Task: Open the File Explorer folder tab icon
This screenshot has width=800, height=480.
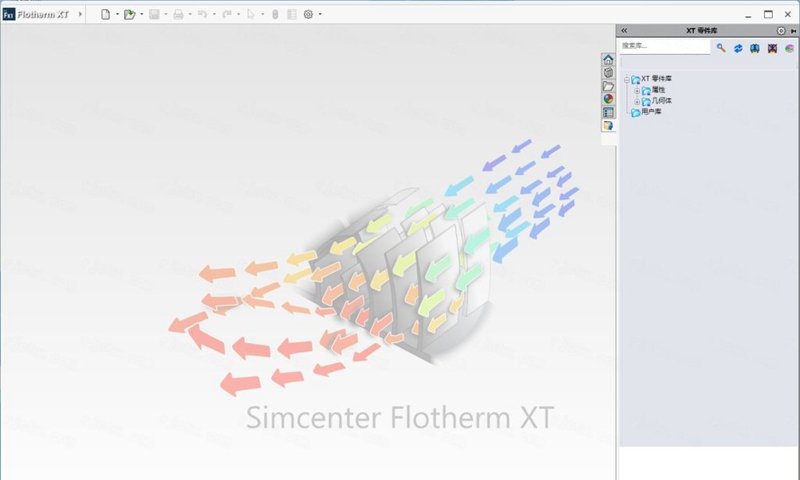Action: point(608,86)
